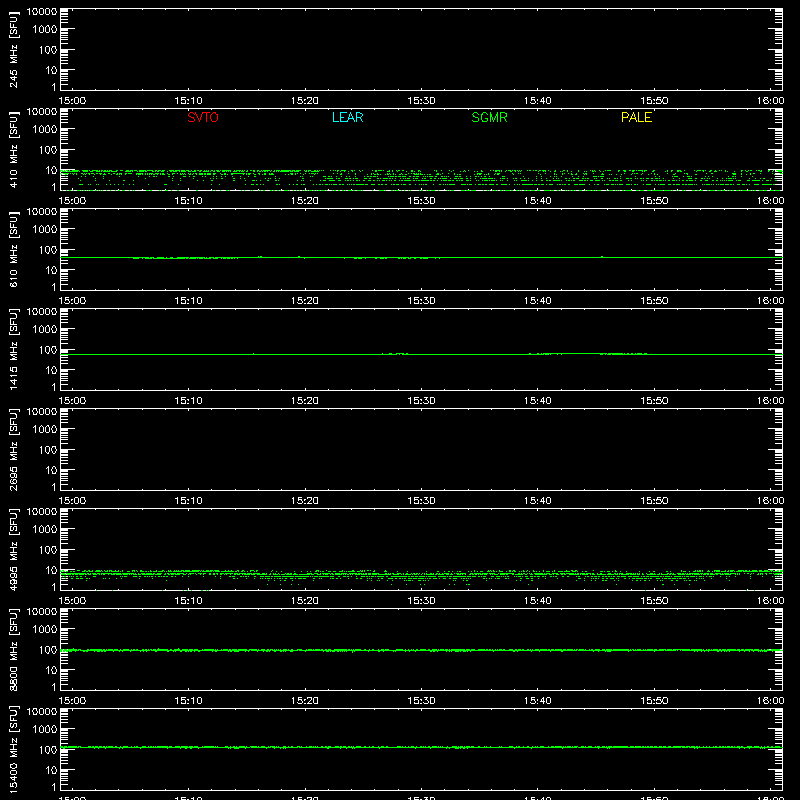Viewport: 800px width, 800px height.
Task: Click 16:00 tick label below the 1415 MHz panel
Action: (x=770, y=401)
